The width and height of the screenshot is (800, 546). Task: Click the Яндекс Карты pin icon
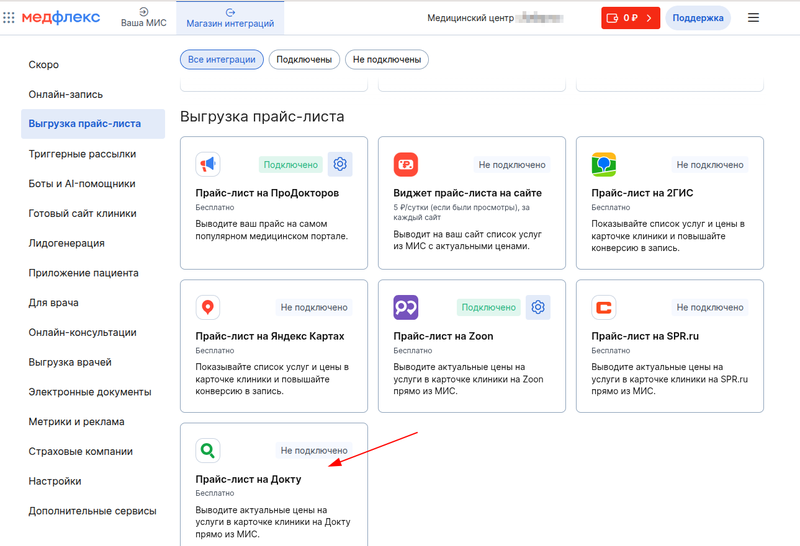(x=208, y=307)
